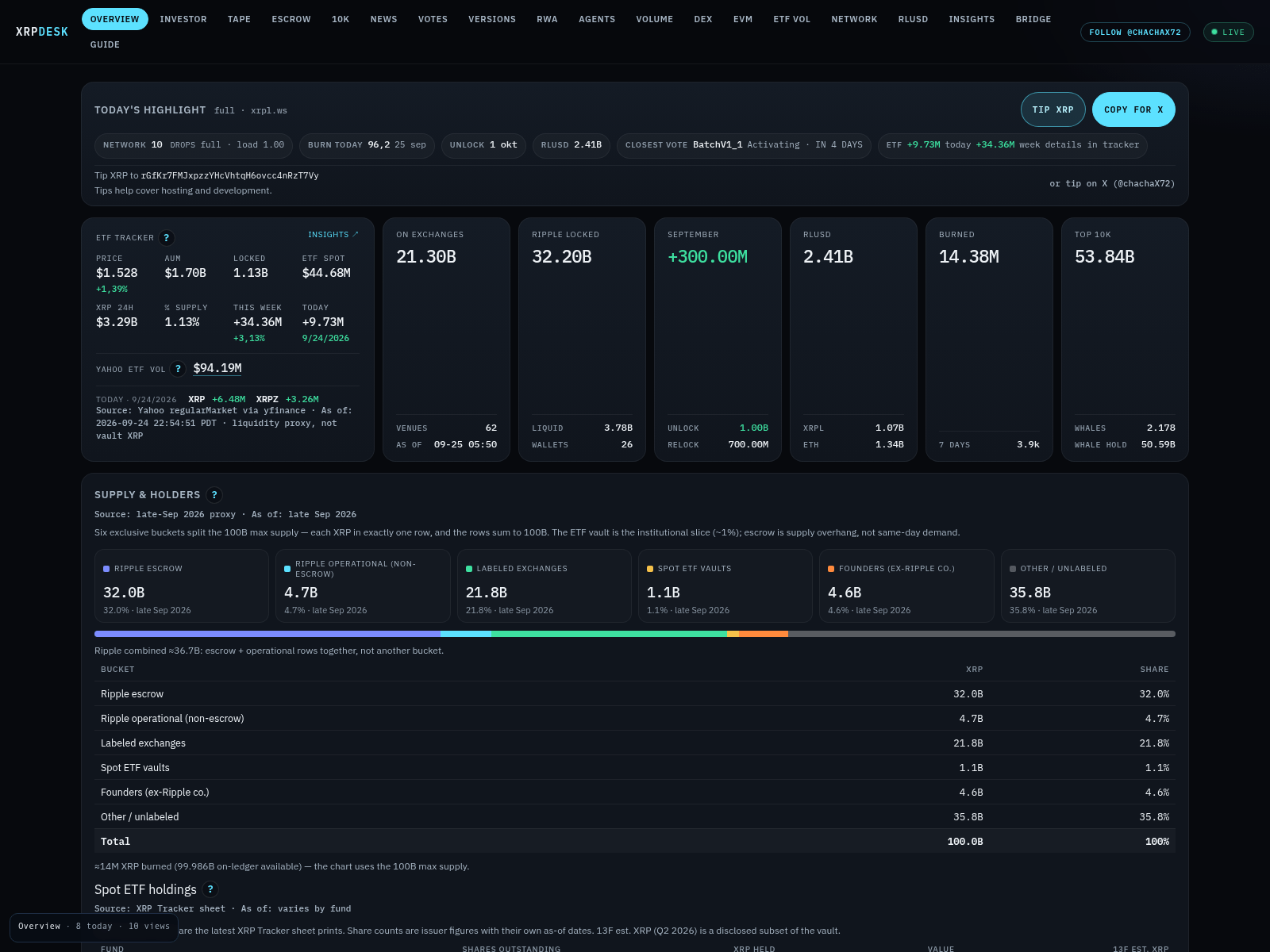Viewport: 1270px width, 952px height.
Task: Click the Spot ETF vaults table row
Action: click(x=635, y=768)
